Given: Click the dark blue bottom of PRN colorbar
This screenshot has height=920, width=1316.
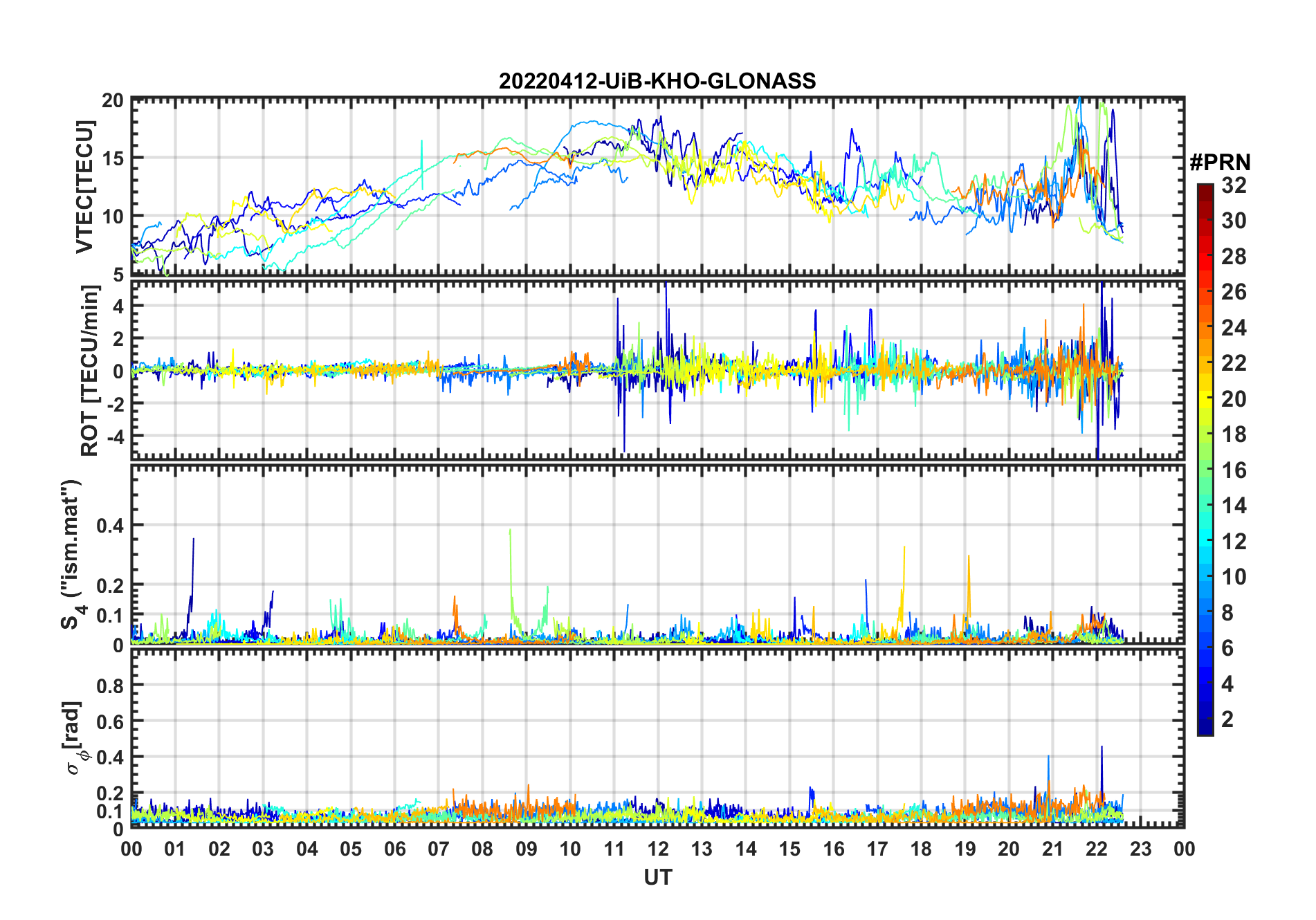Looking at the screenshot, I should (1205, 726).
